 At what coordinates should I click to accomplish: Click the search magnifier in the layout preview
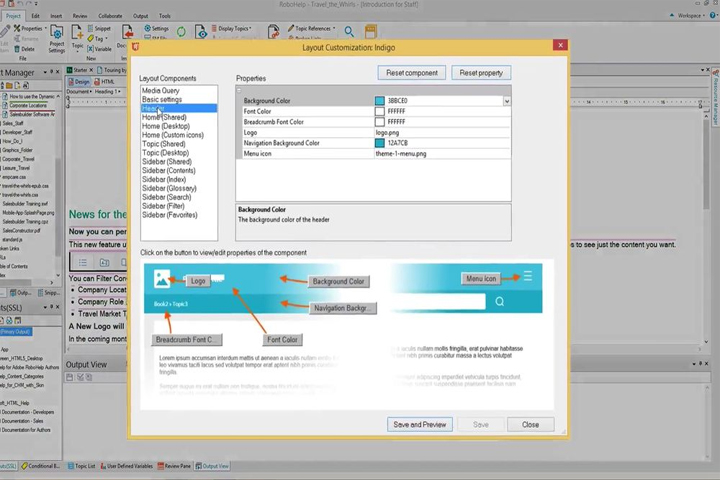pyautogui.click(x=500, y=301)
